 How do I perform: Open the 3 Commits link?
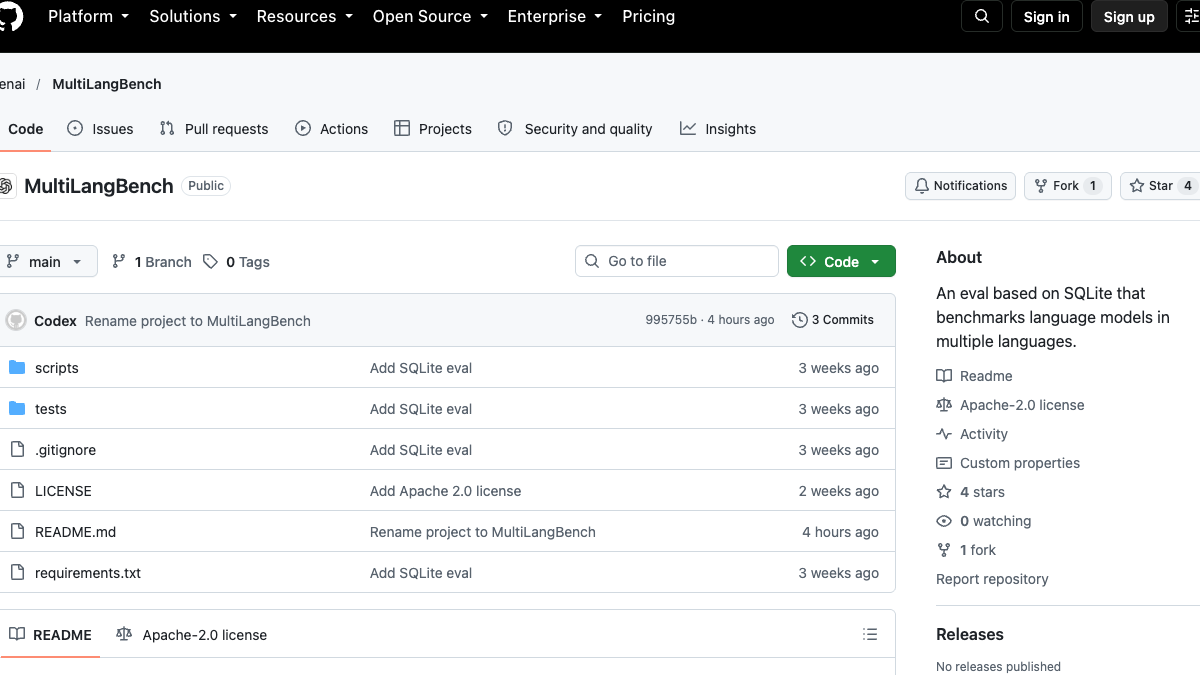[x=833, y=320]
